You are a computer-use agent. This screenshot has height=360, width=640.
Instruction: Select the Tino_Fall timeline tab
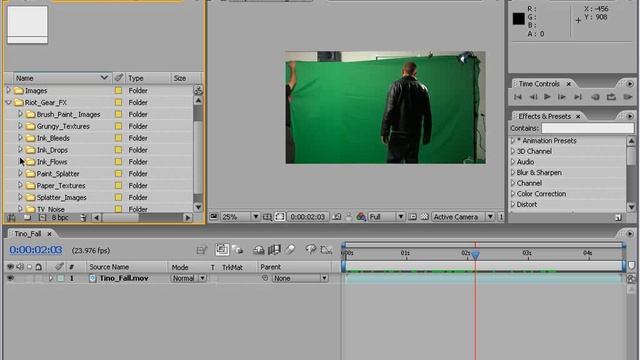coord(27,233)
